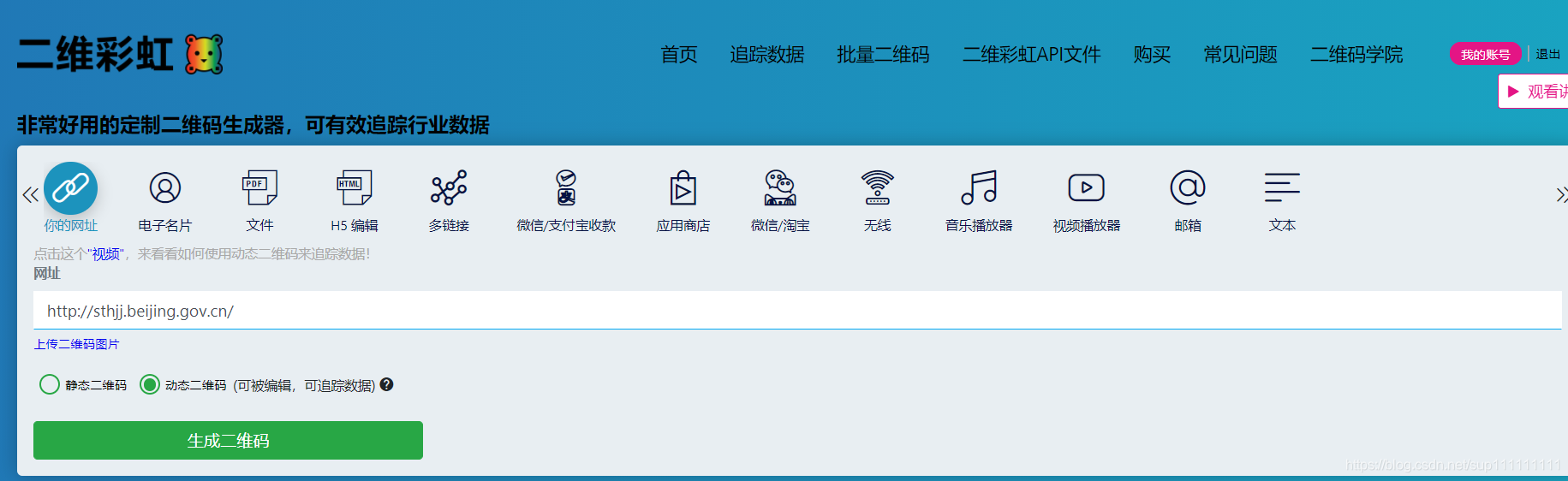
Task: Show previous QR types with left chevrons
Action: click(x=30, y=195)
